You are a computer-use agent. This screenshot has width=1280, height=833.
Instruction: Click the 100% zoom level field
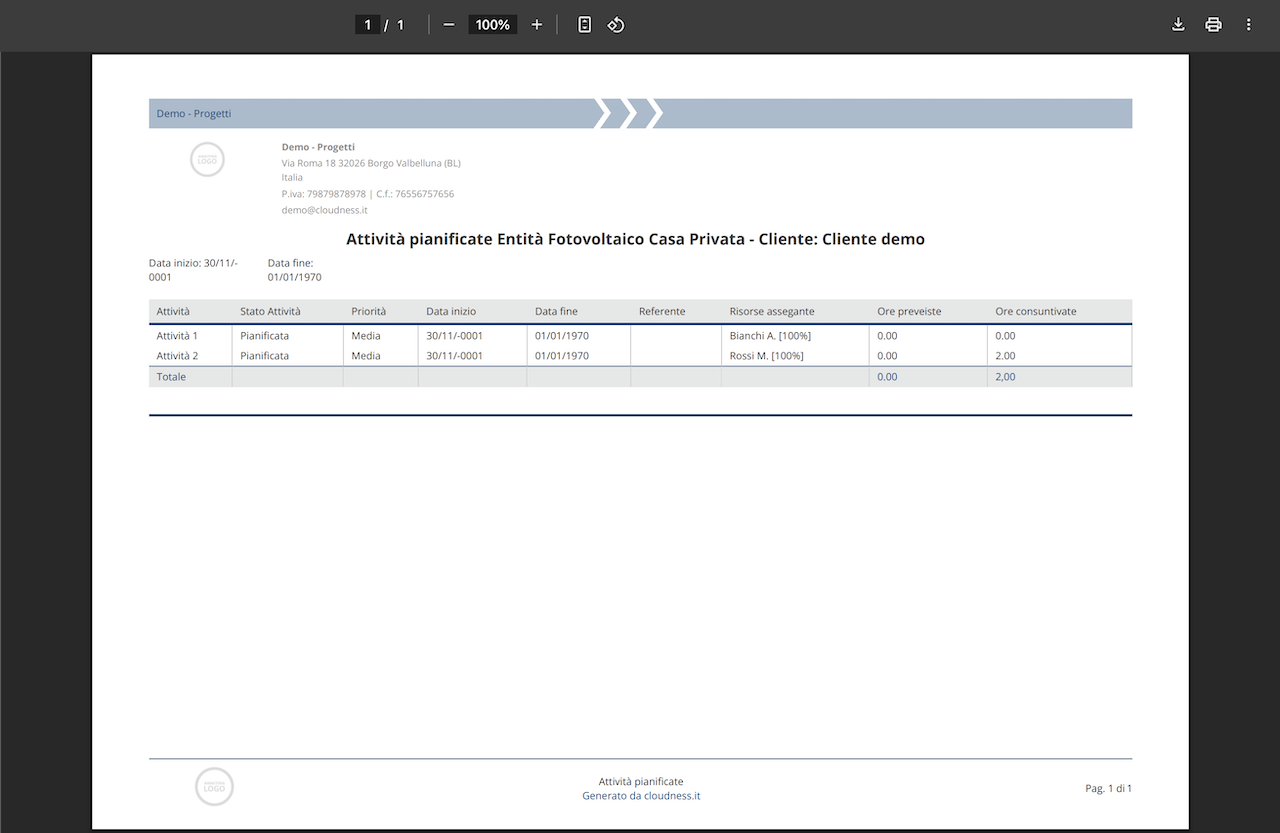[x=493, y=24]
